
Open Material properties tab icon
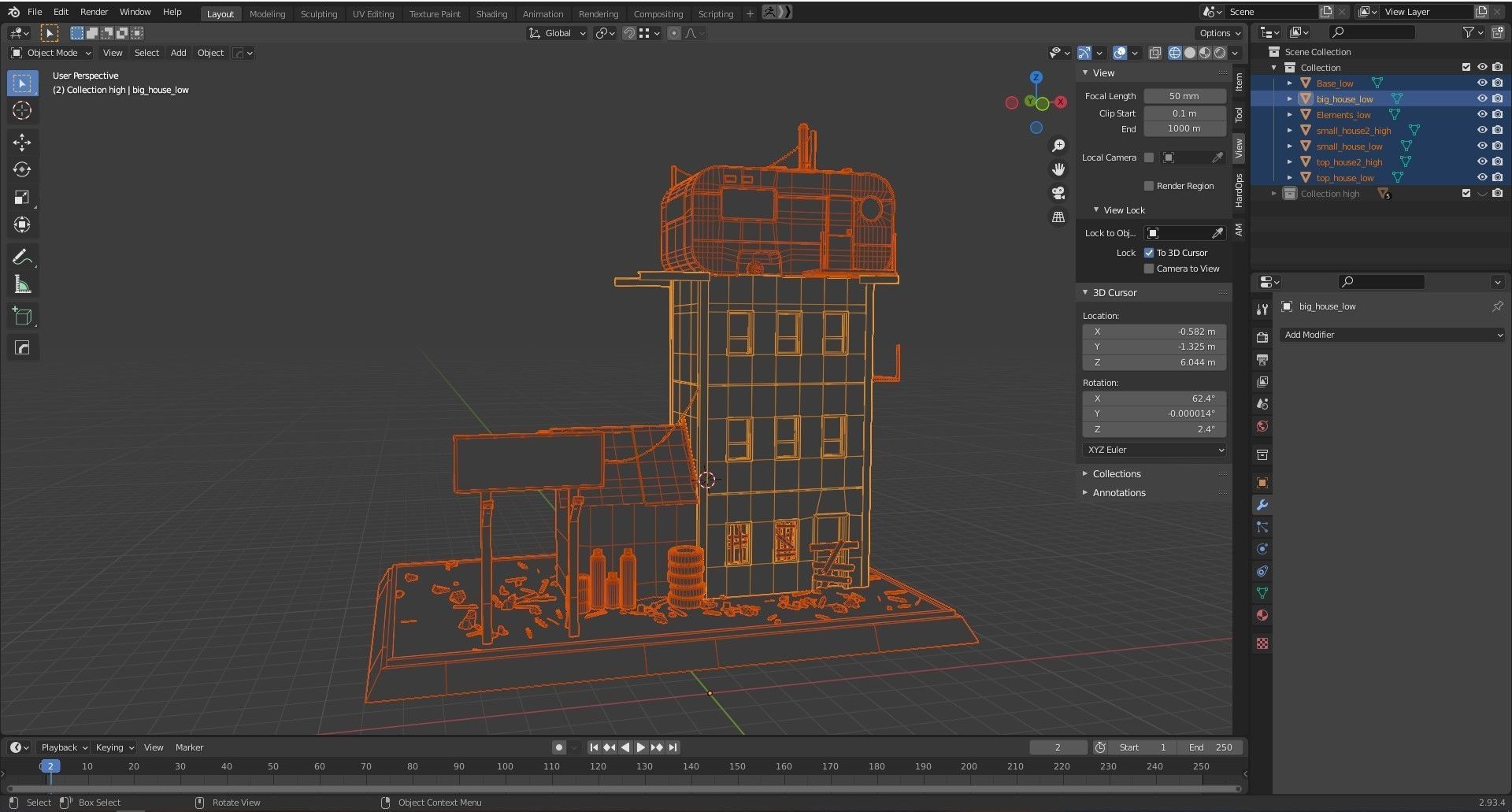[x=1262, y=615]
